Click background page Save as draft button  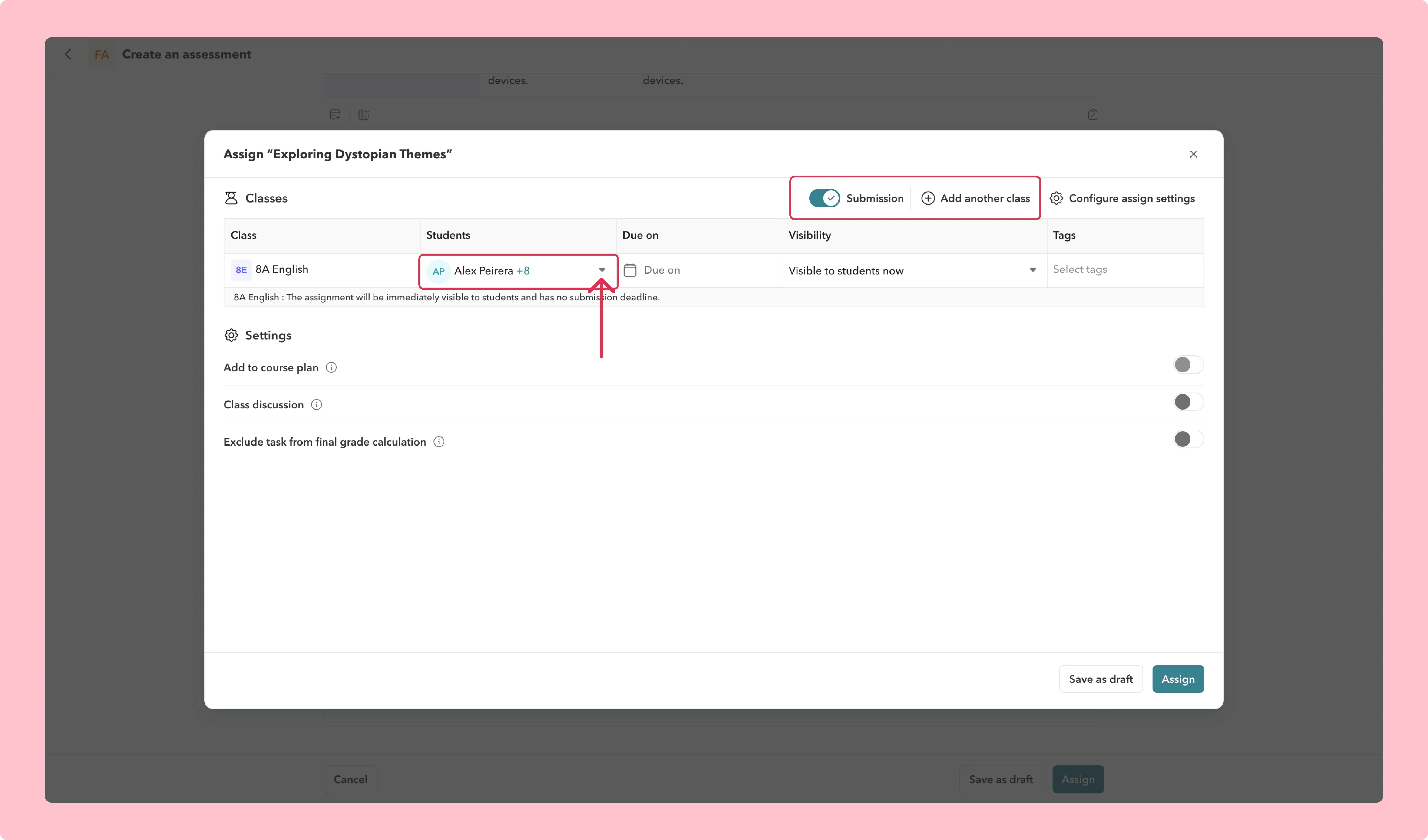[x=1001, y=779]
